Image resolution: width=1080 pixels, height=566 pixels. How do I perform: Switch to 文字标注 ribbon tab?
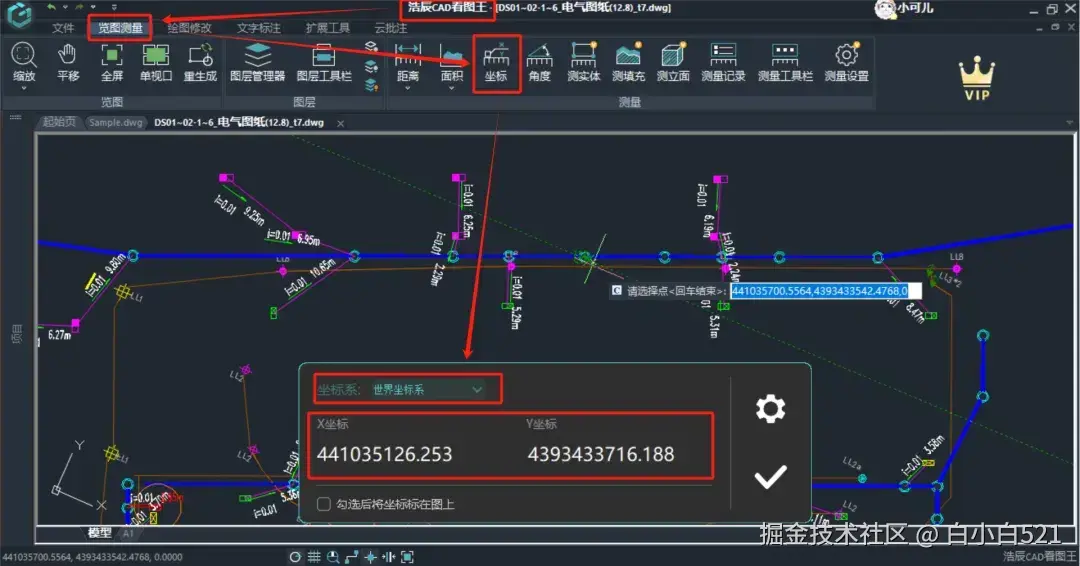tap(258, 28)
